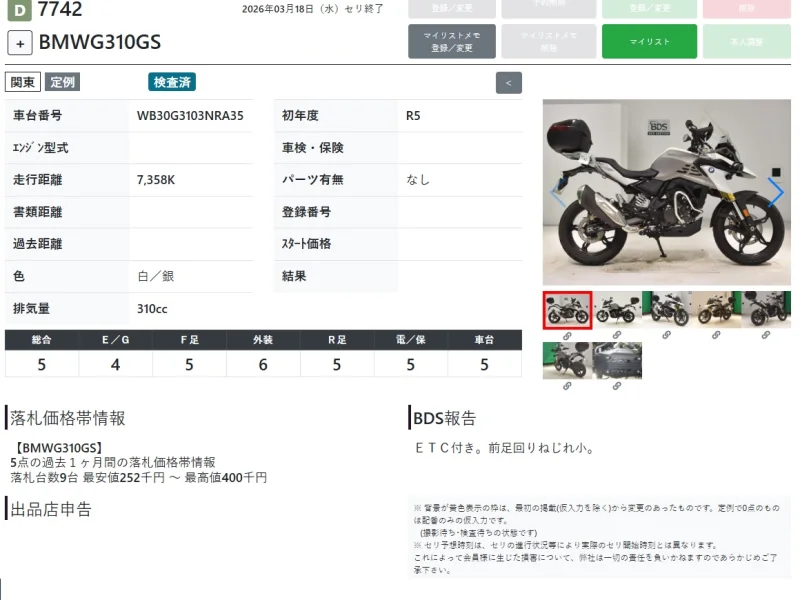The height and width of the screenshot is (600, 800).
Task: Click the 総合 score header
Action: click(41, 340)
